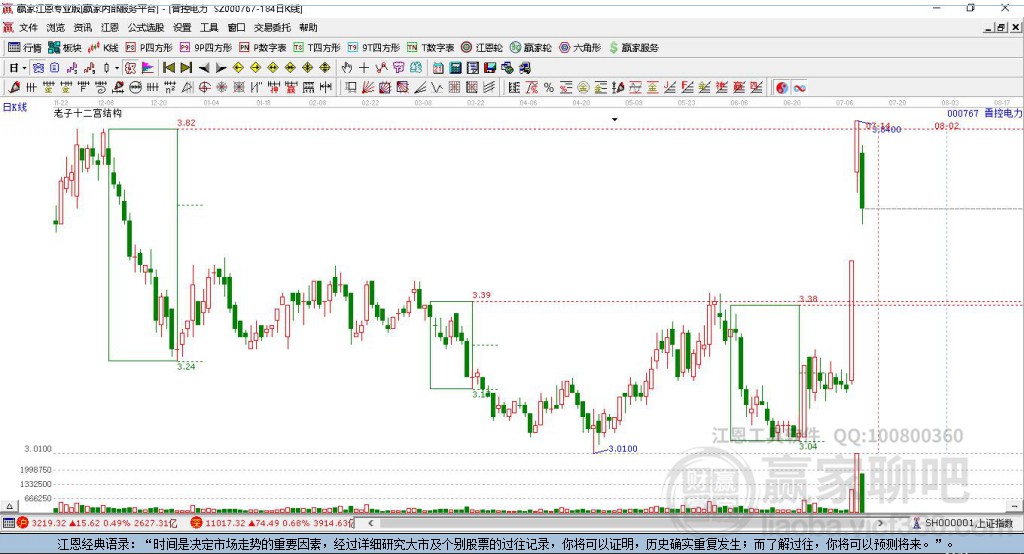Image resolution: width=1024 pixels, height=554 pixels.
Task: Jump to last bar icon
Action: 186,68
